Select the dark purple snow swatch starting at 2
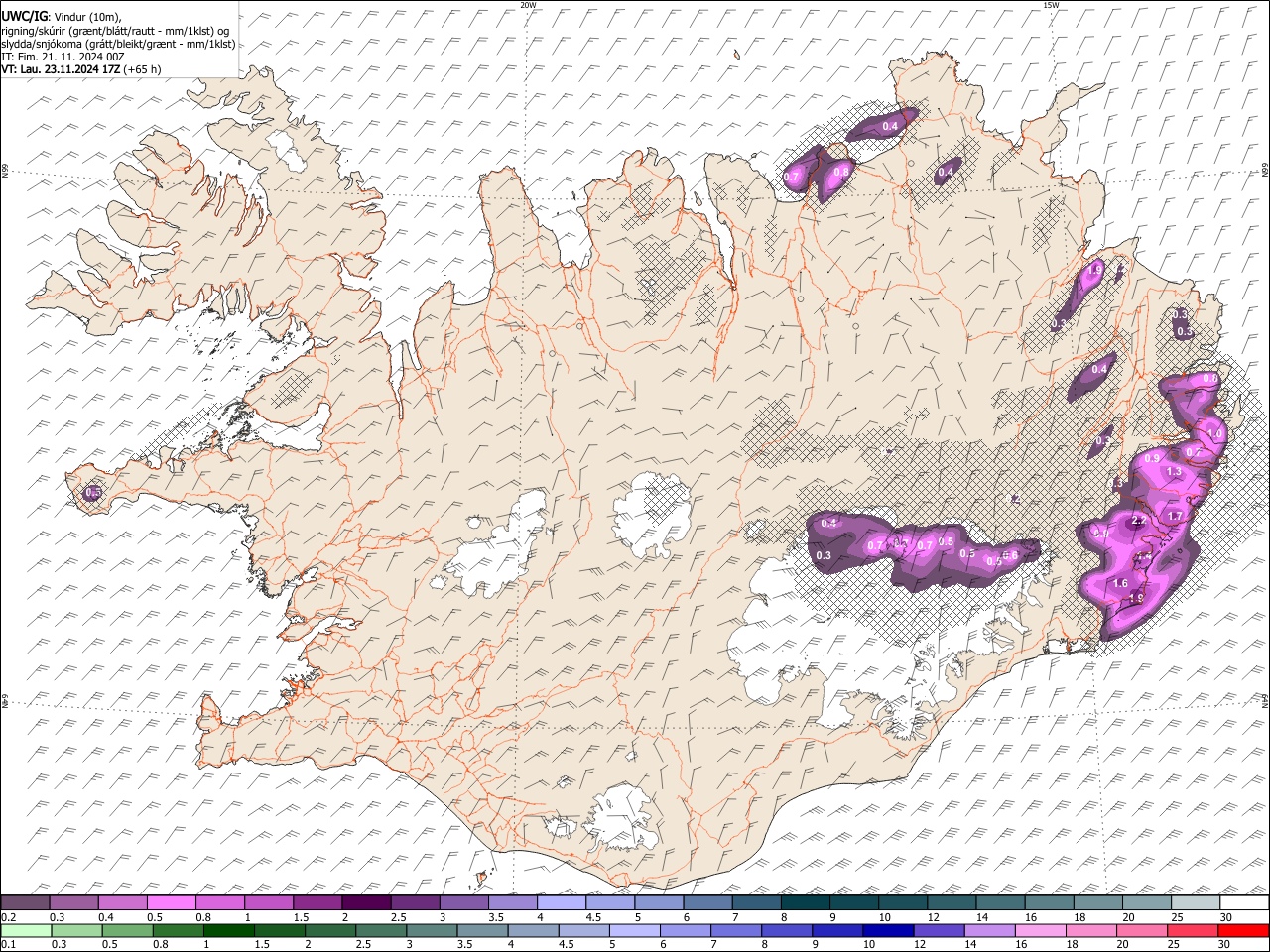The height and width of the screenshot is (952, 1270). [365, 903]
